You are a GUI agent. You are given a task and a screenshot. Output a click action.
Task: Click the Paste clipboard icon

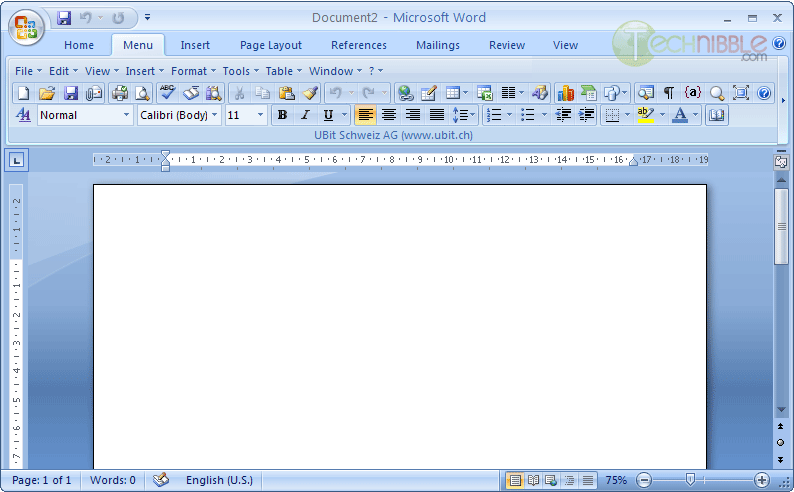287,93
